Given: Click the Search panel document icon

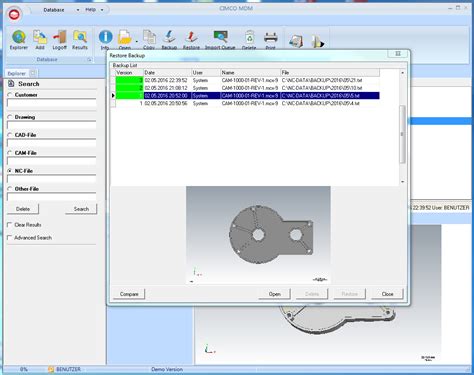Looking at the screenshot, I should point(11,84).
